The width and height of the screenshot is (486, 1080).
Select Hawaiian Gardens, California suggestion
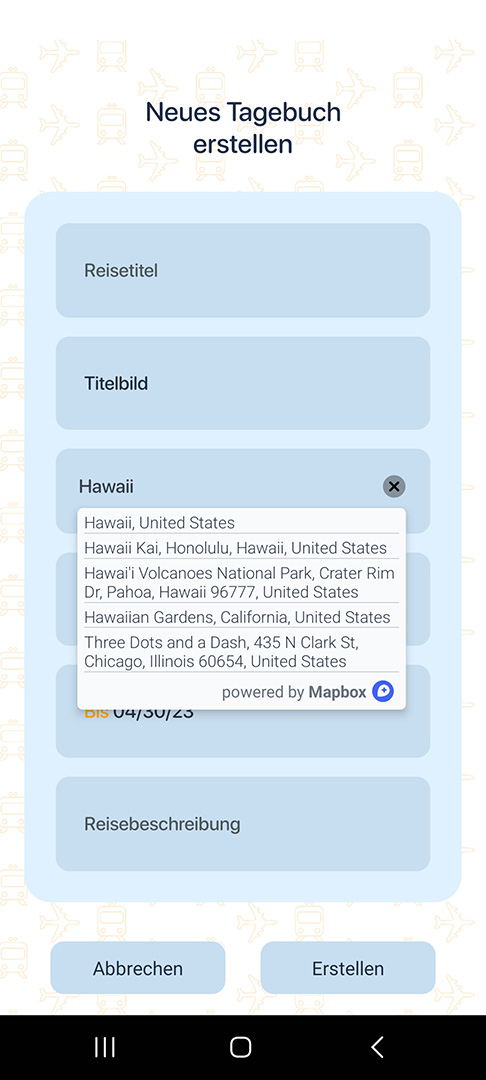241,616
